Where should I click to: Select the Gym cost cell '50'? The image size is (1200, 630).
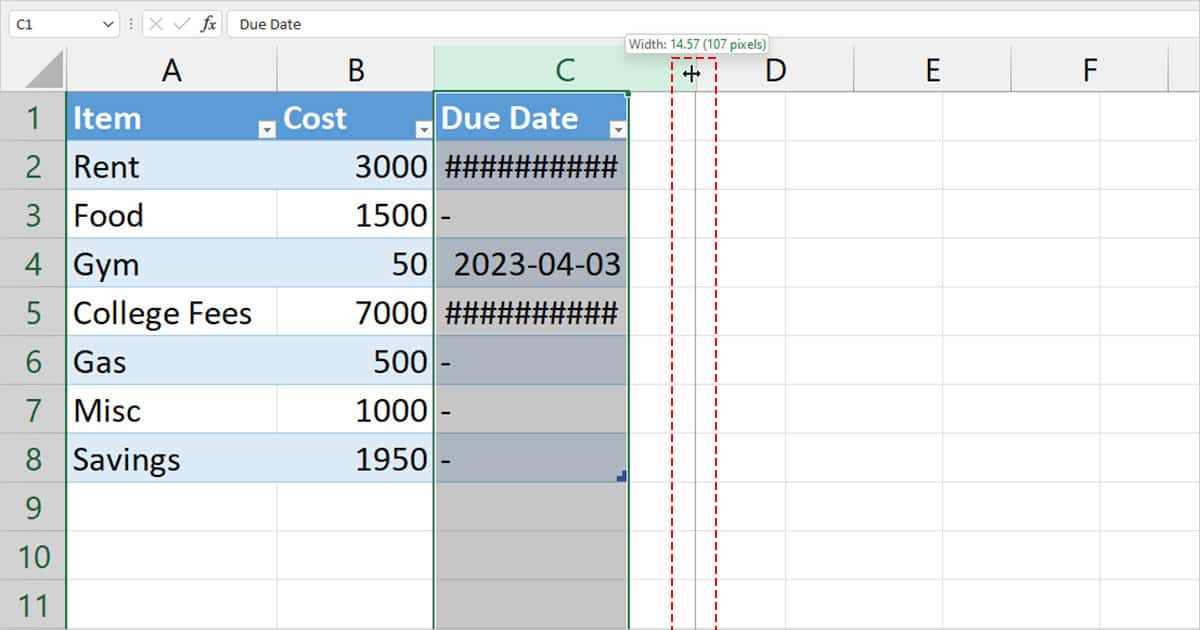click(356, 263)
